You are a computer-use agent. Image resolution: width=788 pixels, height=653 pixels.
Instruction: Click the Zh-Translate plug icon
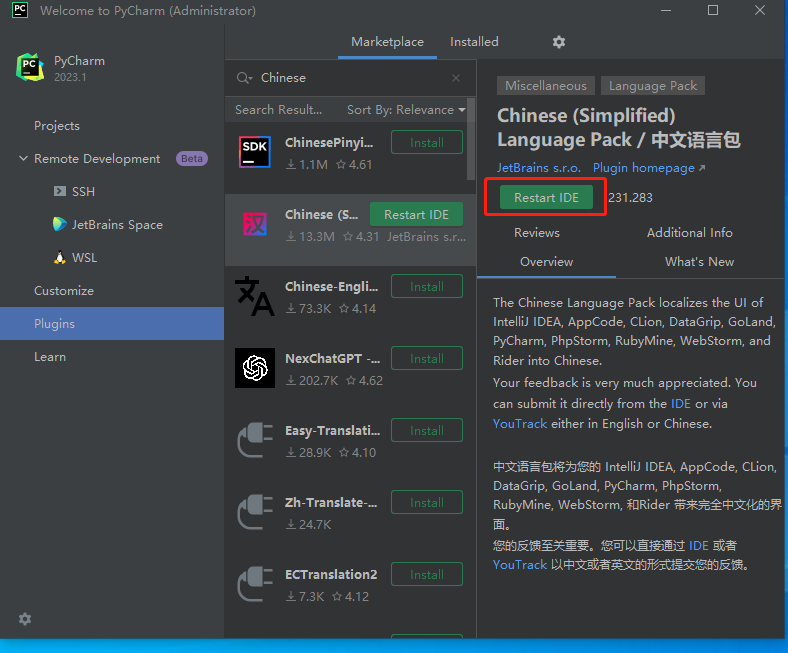point(255,512)
